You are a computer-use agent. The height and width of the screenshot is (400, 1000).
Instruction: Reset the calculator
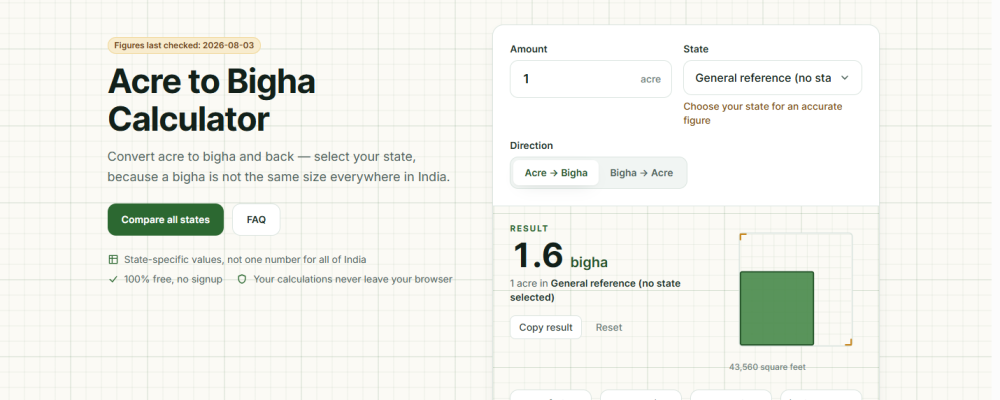click(x=609, y=327)
